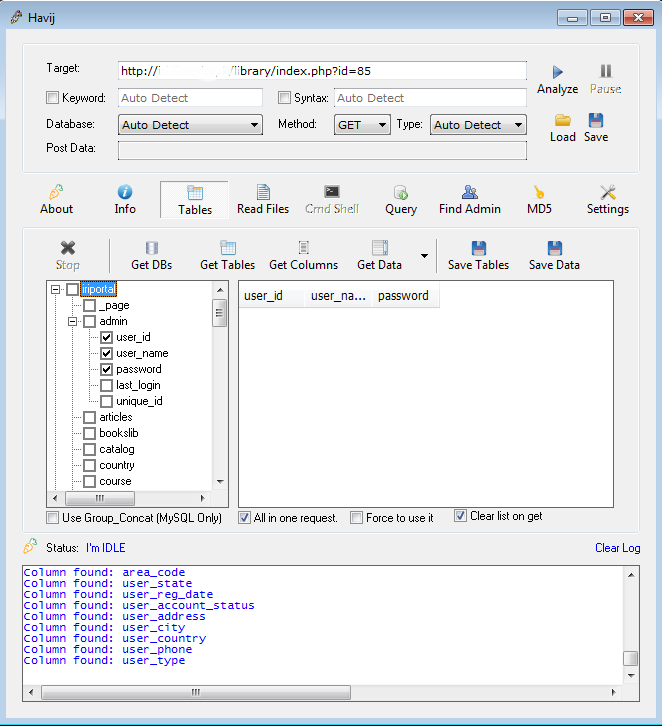Select the articles table item

coord(116,417)
